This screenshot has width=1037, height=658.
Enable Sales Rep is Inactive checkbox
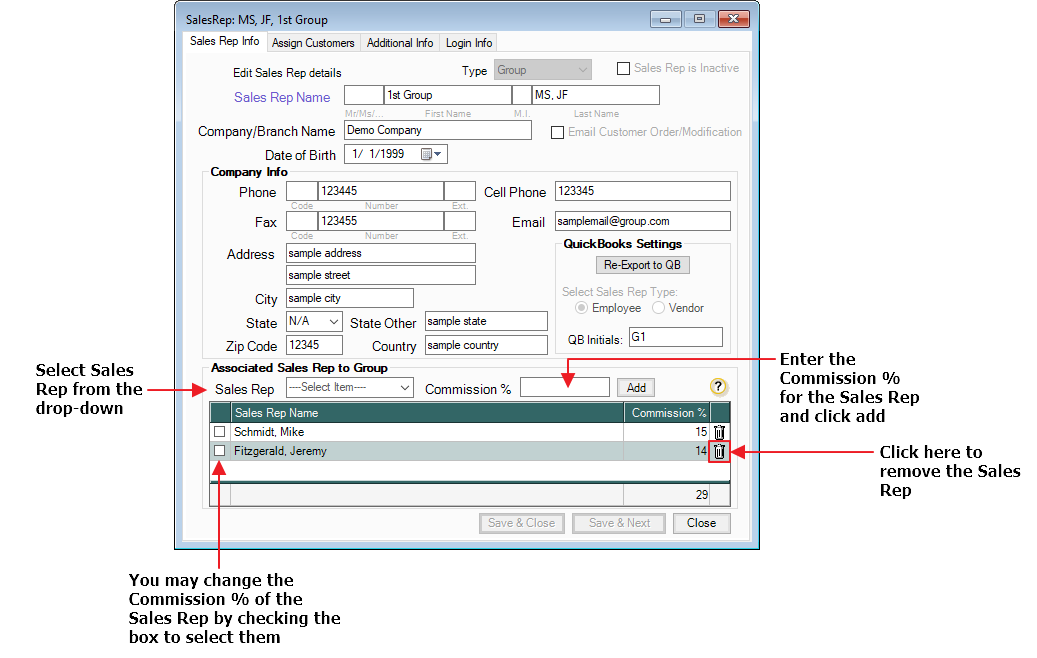(x=624, y=69)
